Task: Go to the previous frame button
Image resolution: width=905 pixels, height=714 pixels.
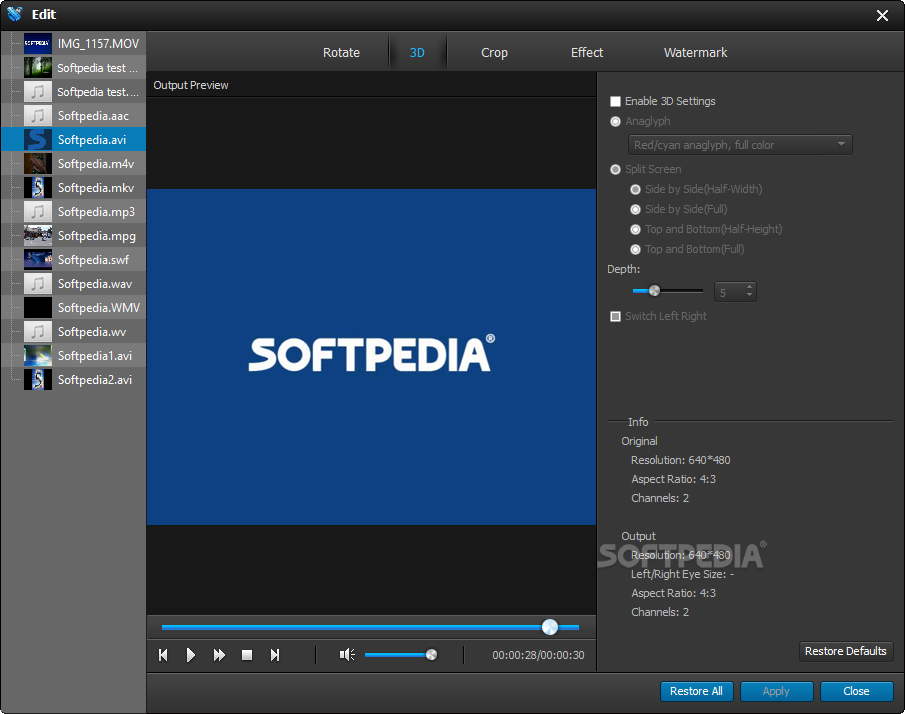Action: [163, 655]
